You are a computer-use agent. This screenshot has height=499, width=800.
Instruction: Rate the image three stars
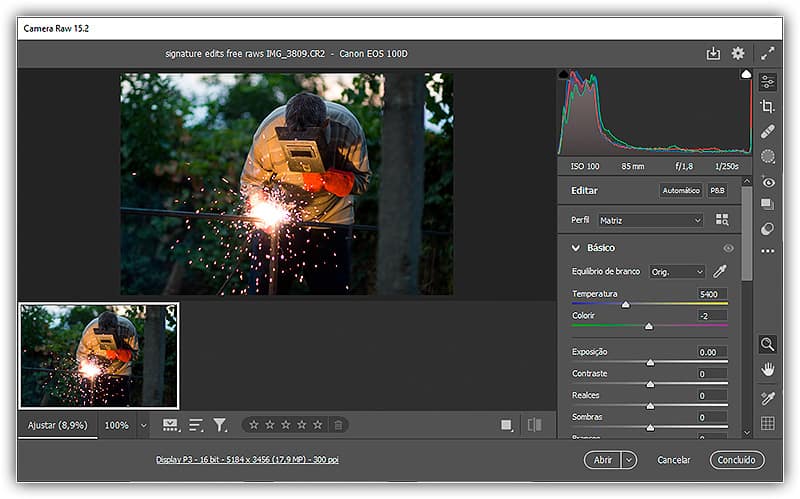click(x=286, y=425)
